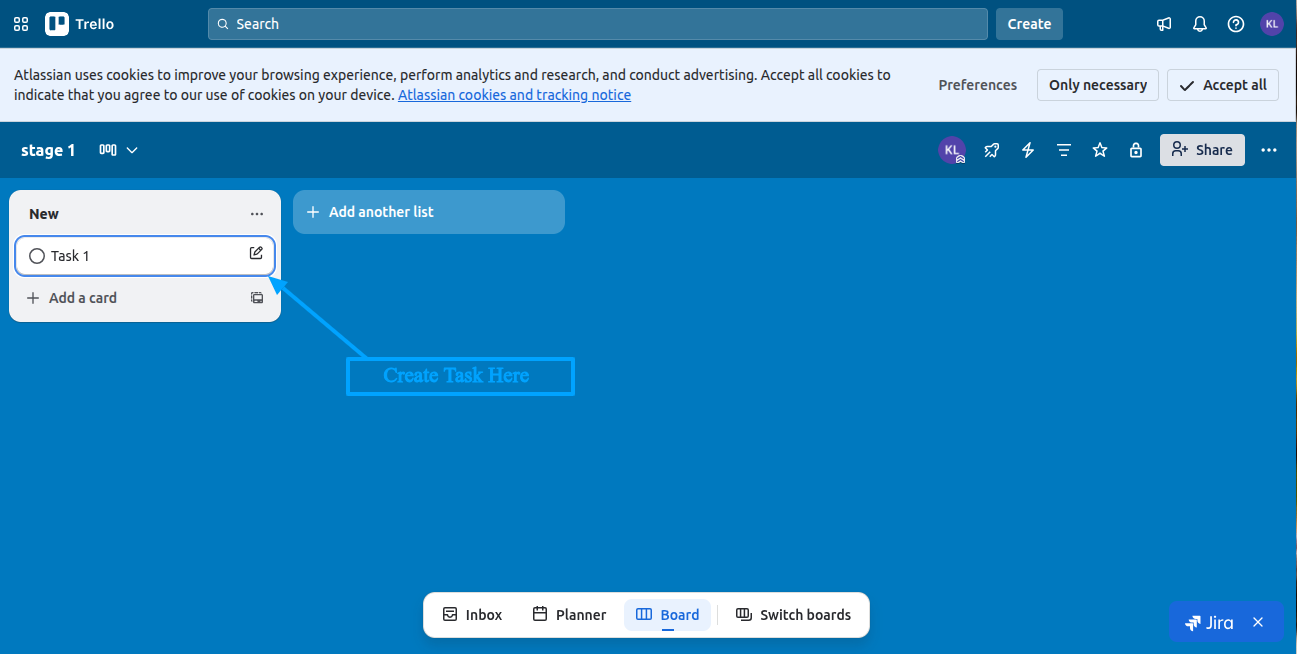This screenshot has height=654, width=1297.
Task: Click the cookie Preferences button
Action: click(977, 85)
